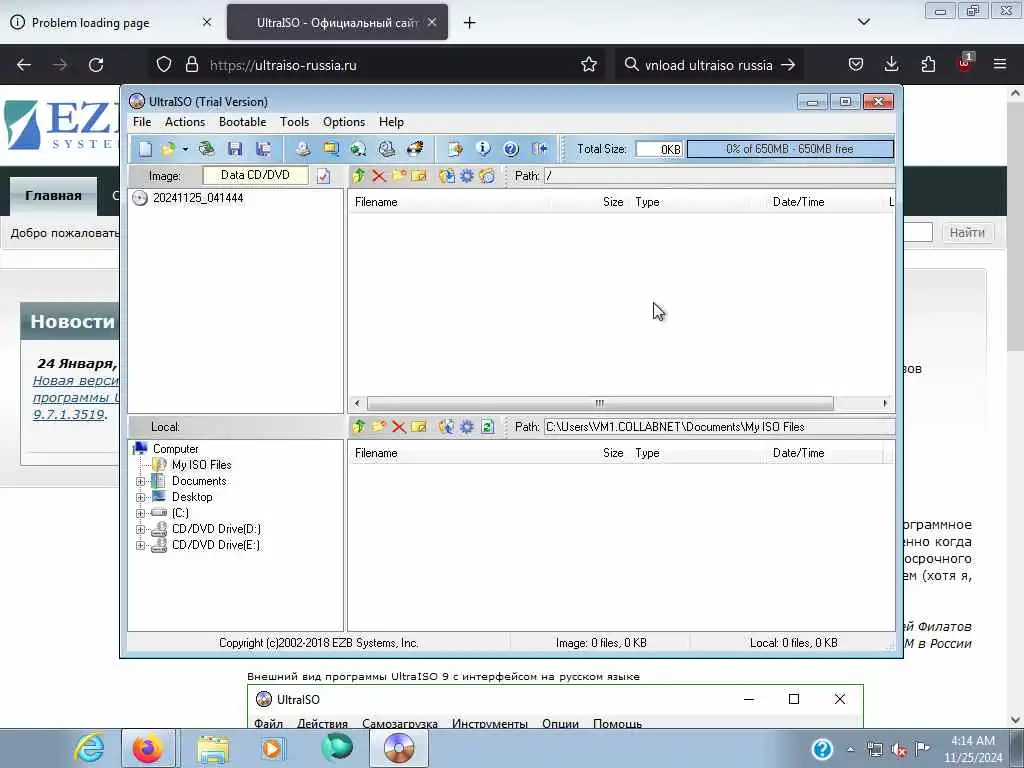Select image root 20241125_041444
This screenshot has height=768, width=1024.
198,198
